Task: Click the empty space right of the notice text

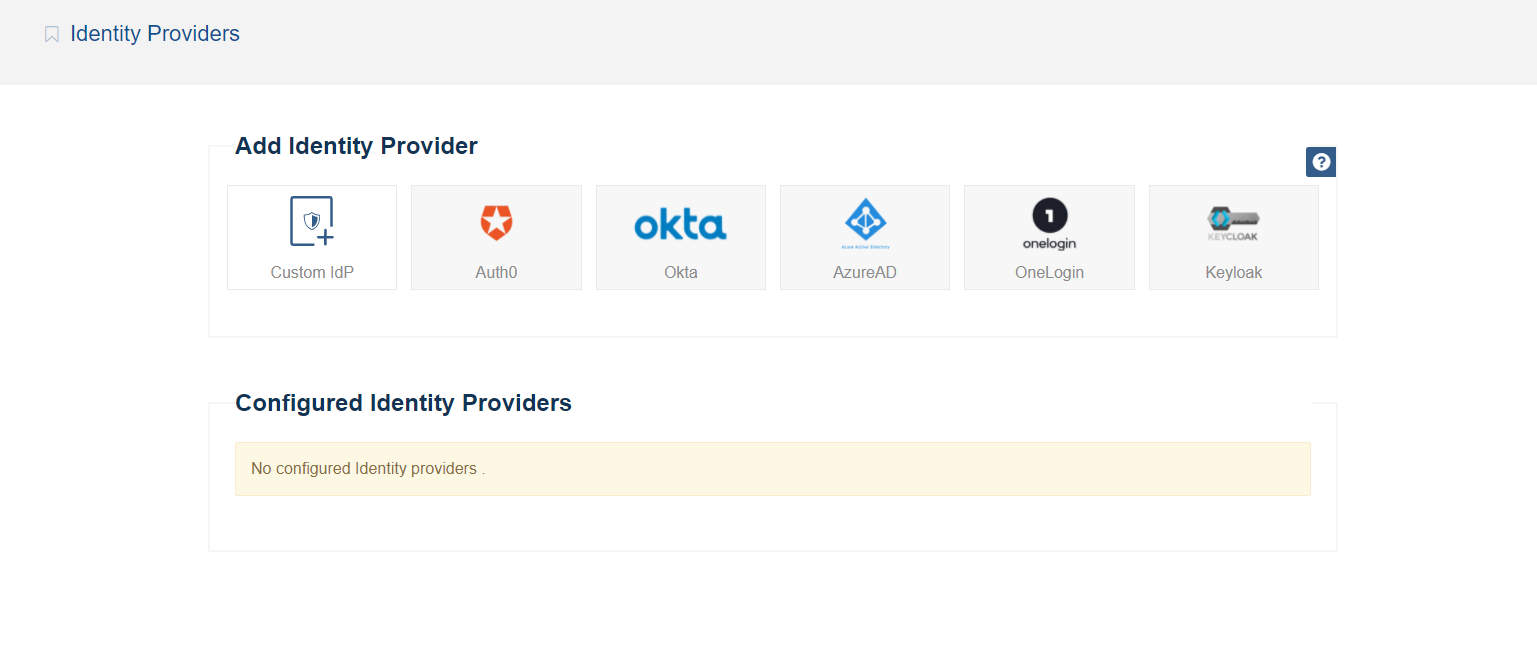Action: [900, 468]
